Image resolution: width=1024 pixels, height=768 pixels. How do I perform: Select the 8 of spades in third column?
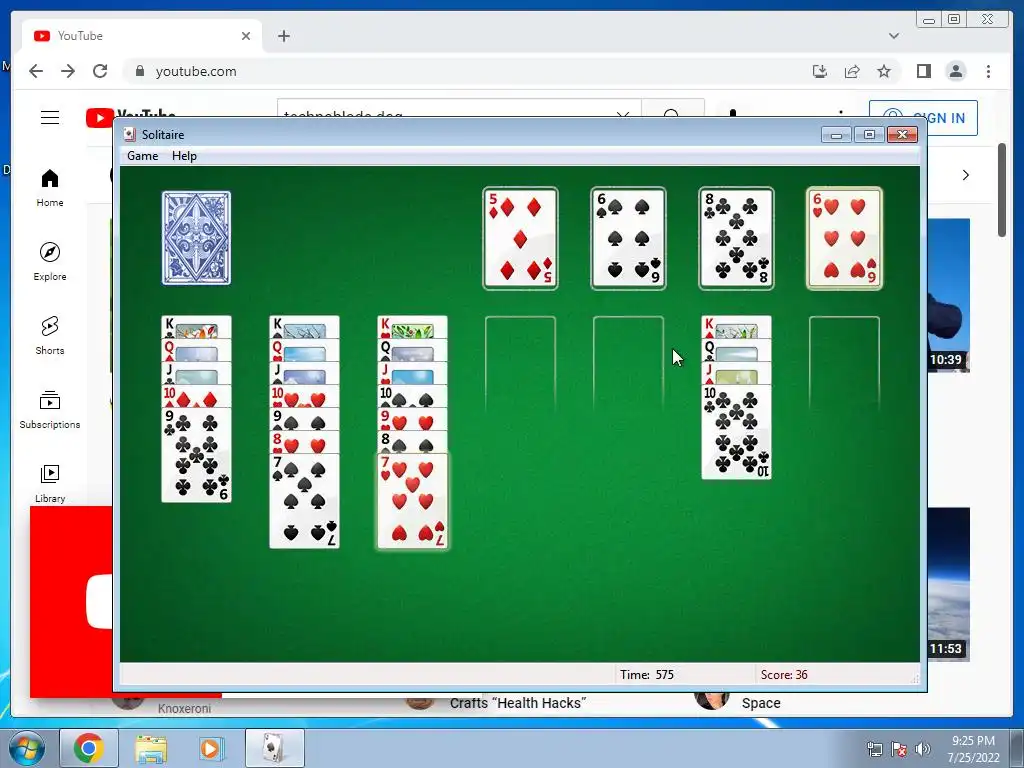[412, 442]
